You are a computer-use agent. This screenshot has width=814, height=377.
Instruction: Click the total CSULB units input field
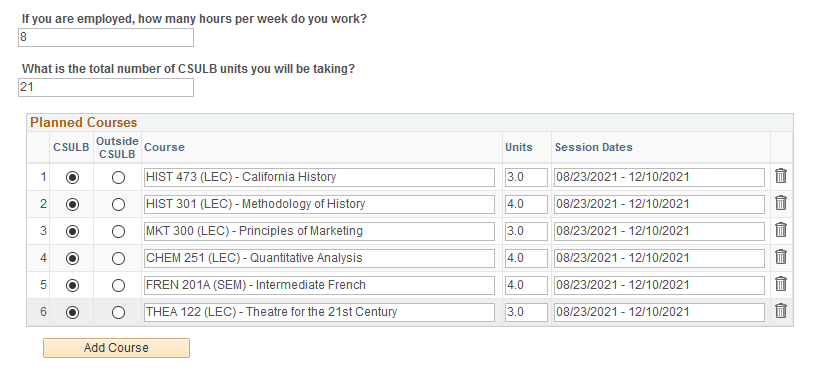click(x=106, y=87)
